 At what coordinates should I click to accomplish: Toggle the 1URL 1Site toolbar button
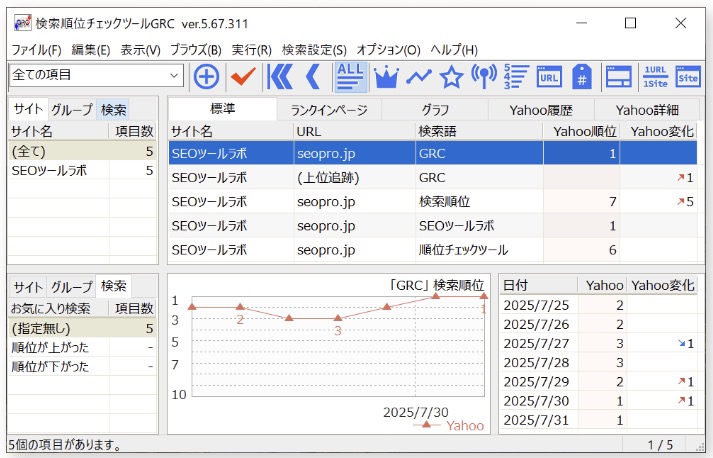click(655, 76)
